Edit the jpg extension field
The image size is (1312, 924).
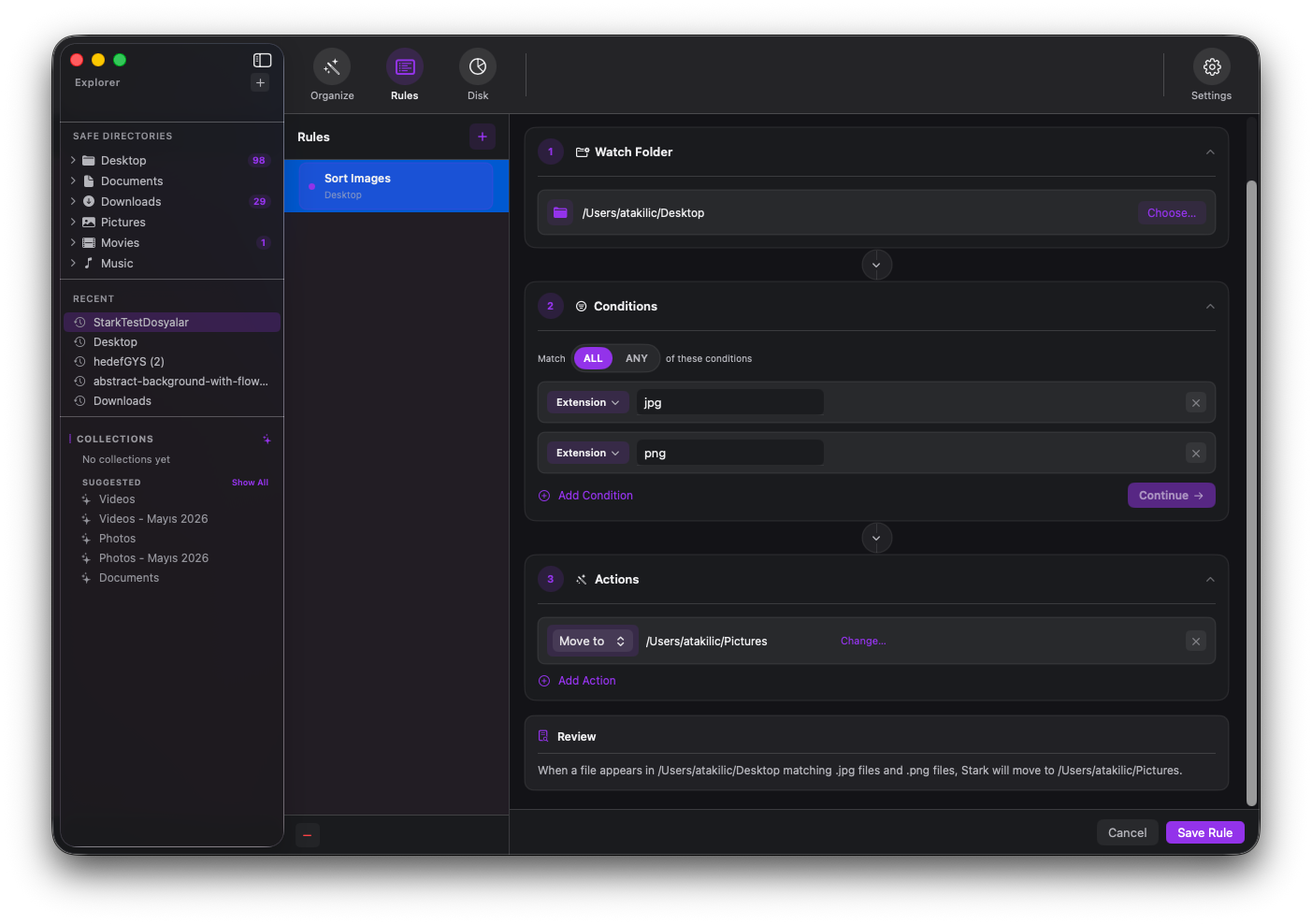pos(730,402)
